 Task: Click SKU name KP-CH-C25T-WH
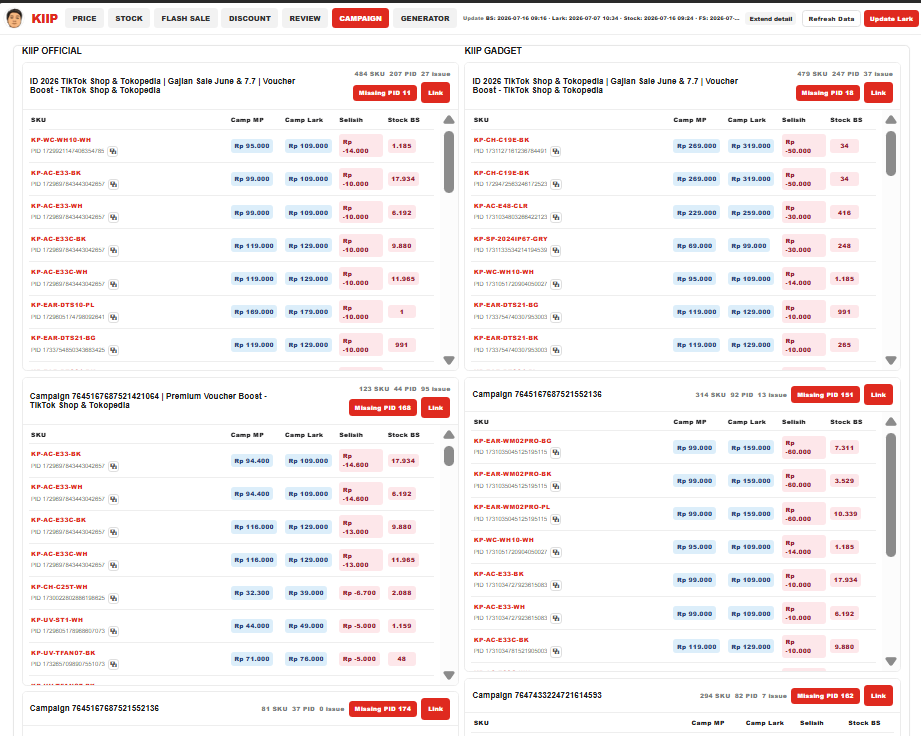59,587
